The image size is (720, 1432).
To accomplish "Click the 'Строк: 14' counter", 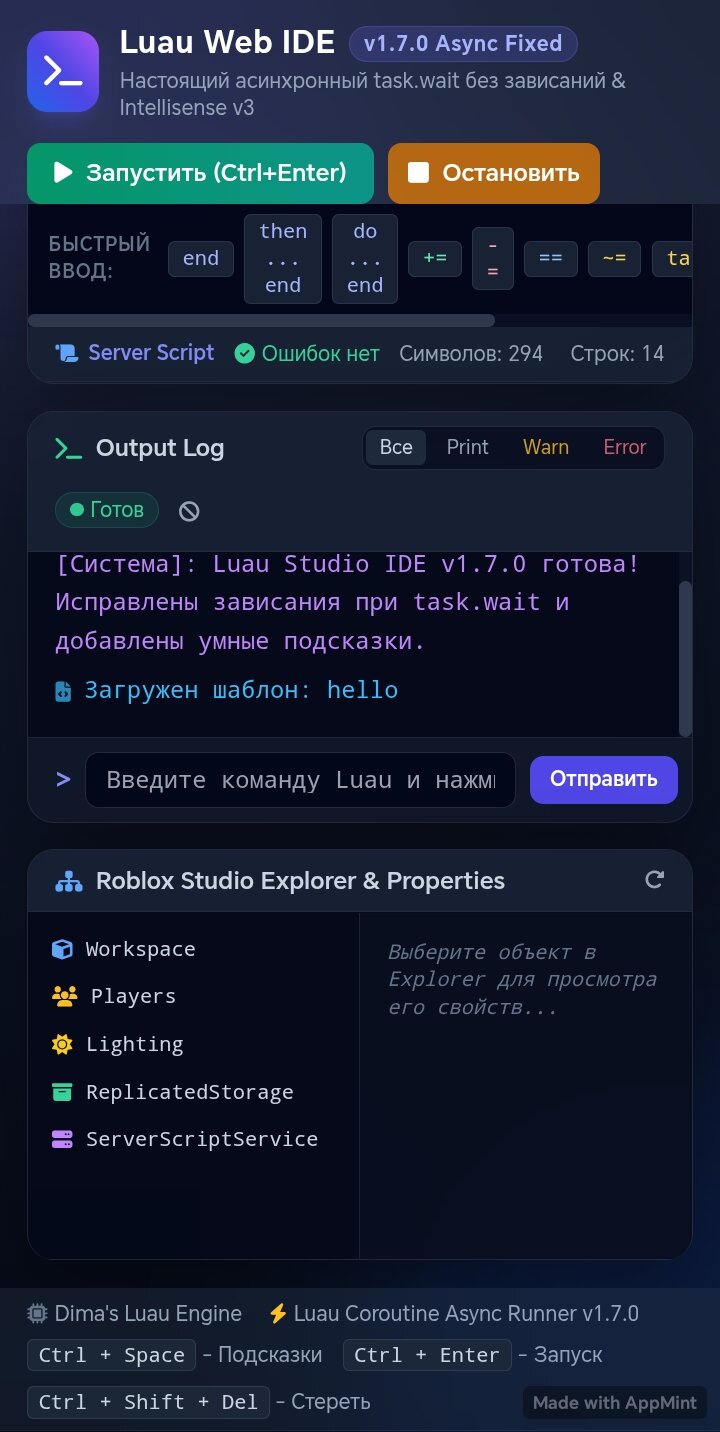I will (x=617, y=354).
